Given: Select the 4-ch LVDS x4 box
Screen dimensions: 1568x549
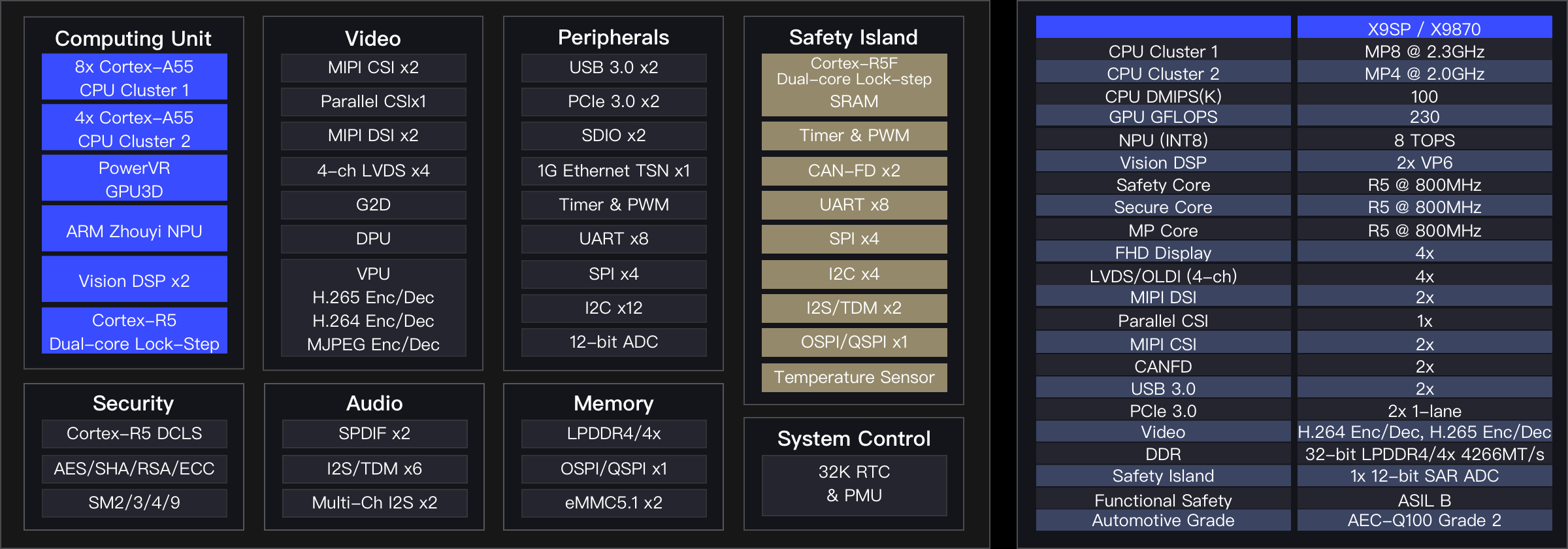Looking at the screenshot, I should click(x=373, y=171).
